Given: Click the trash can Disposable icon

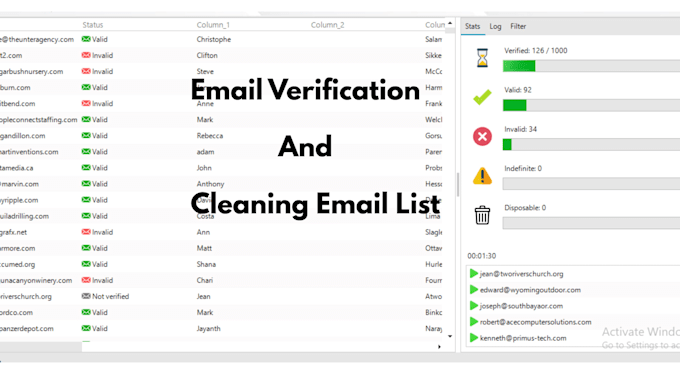Looking at the screenshot, I should pyautogui.click(x=482, y=215).
